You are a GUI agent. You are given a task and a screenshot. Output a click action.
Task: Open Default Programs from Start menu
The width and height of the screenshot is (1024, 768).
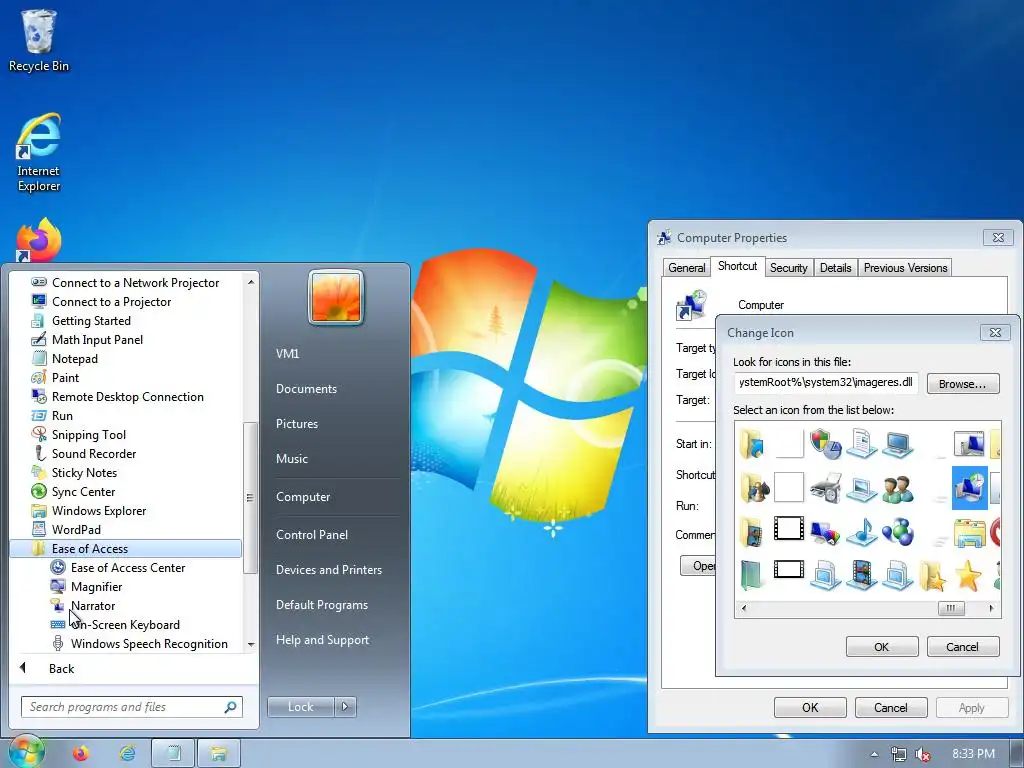point(321,605)
